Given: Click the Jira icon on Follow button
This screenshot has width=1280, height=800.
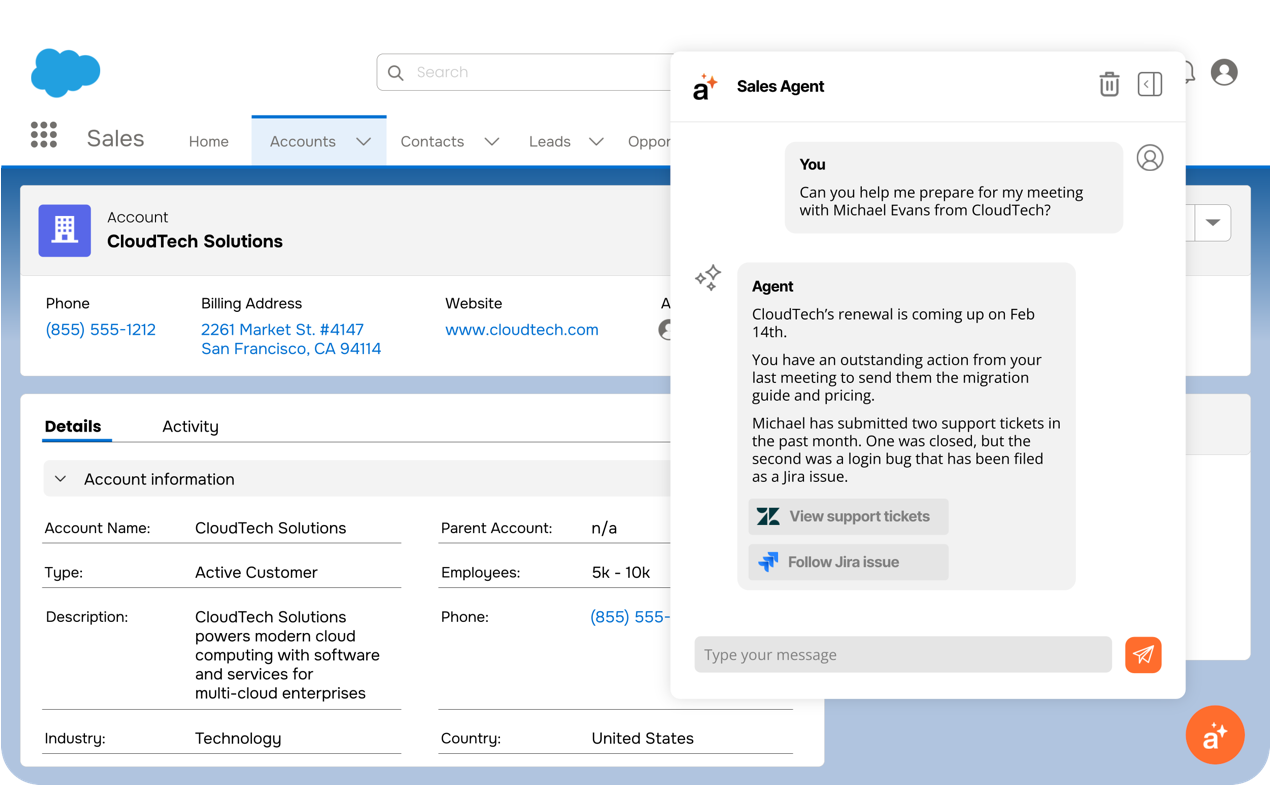Looking at the screenshot, I should point(768,562).
